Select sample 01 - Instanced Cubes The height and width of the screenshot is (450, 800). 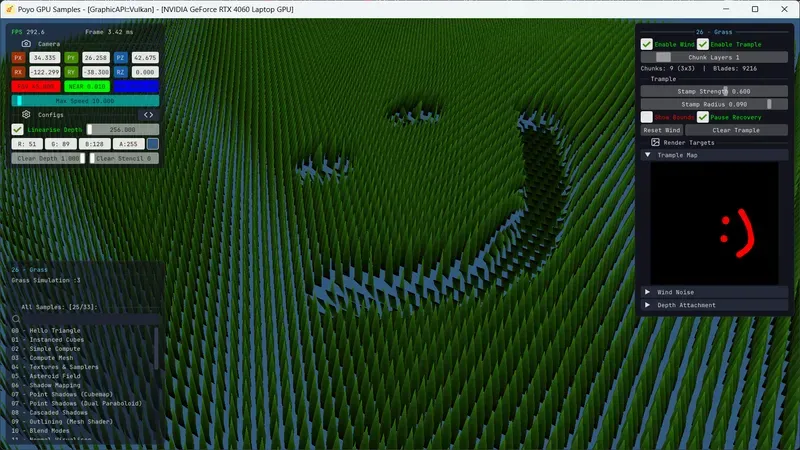[47, 340]
